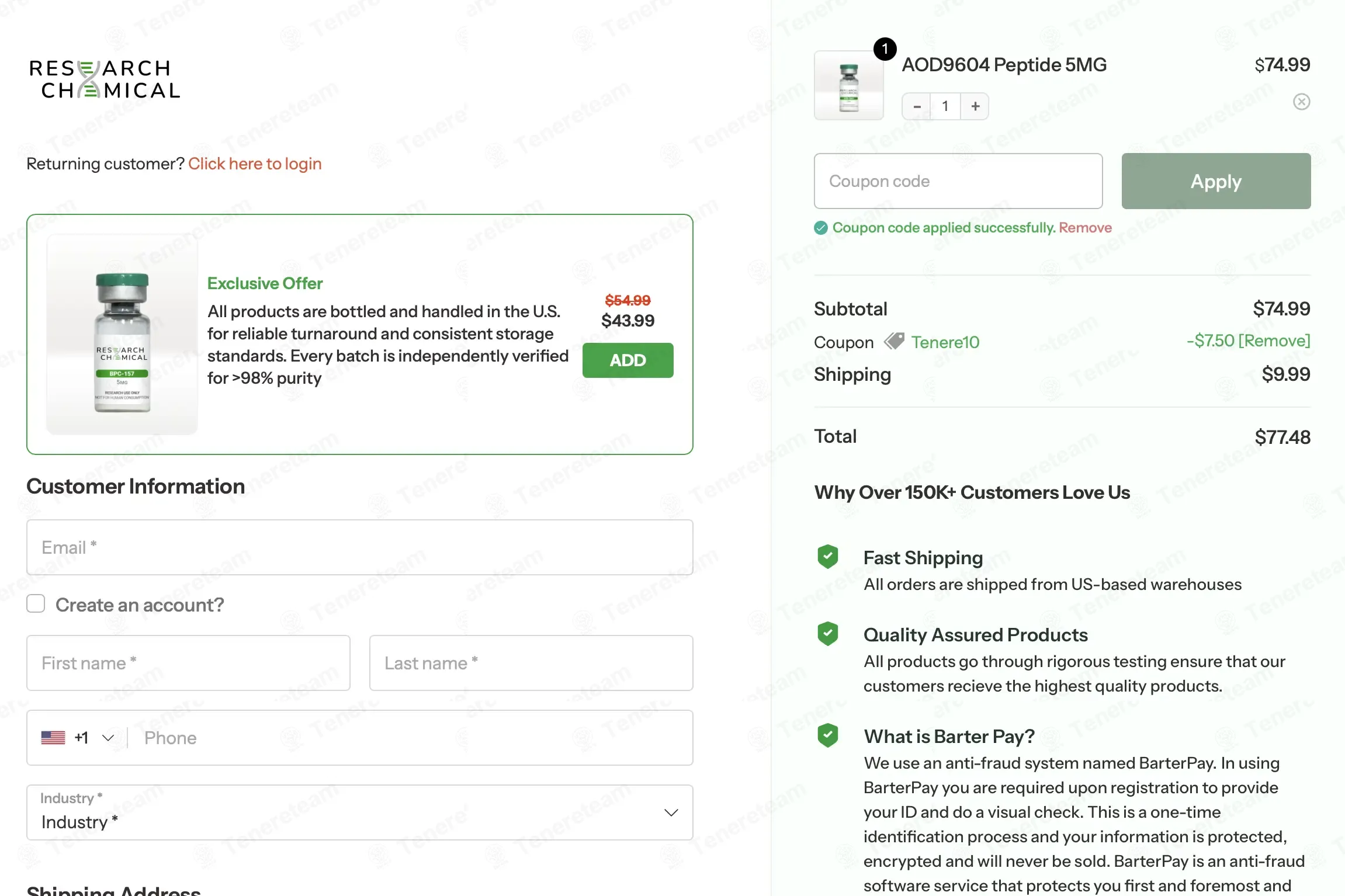Click the US flag icon in phone field
This screenshot has width=1345, height=896.
[x=53, y=738]
